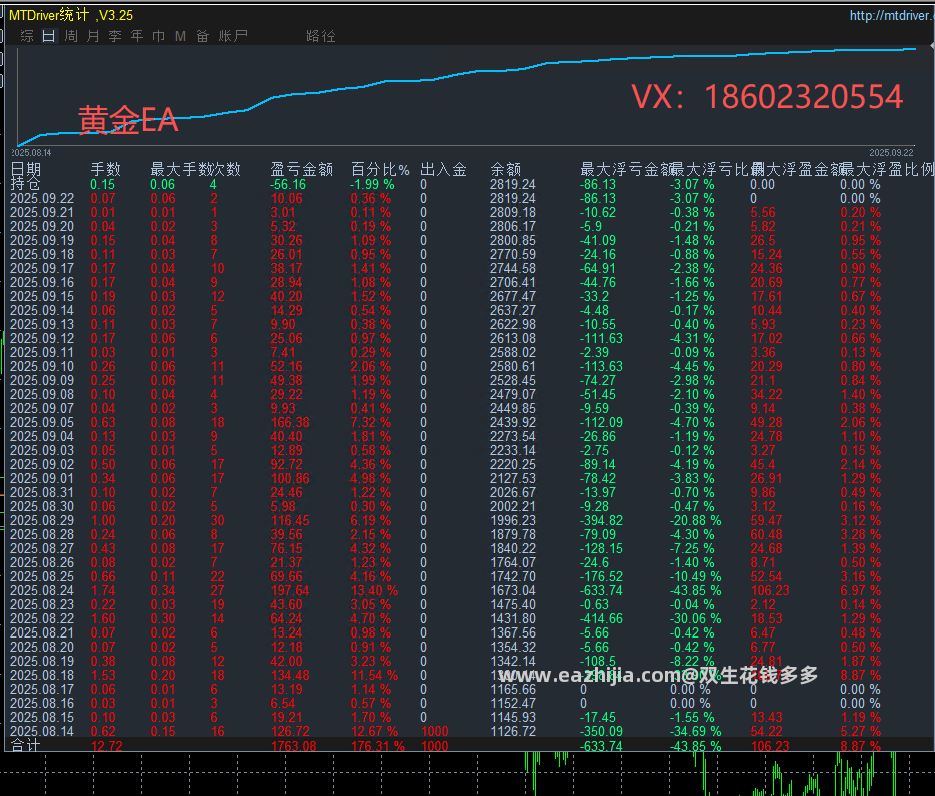Click balance 2800.85 on 2025.09.19
The height and width of the screenshot is (796, 935).
(x=513, y=240)
